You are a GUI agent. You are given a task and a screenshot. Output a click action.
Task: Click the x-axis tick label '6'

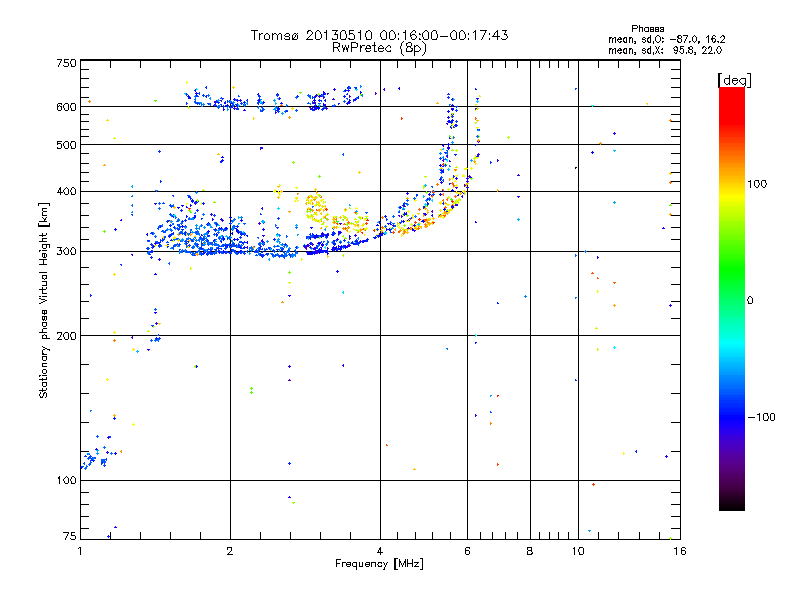pyautogui.click(x=468, y=551)
